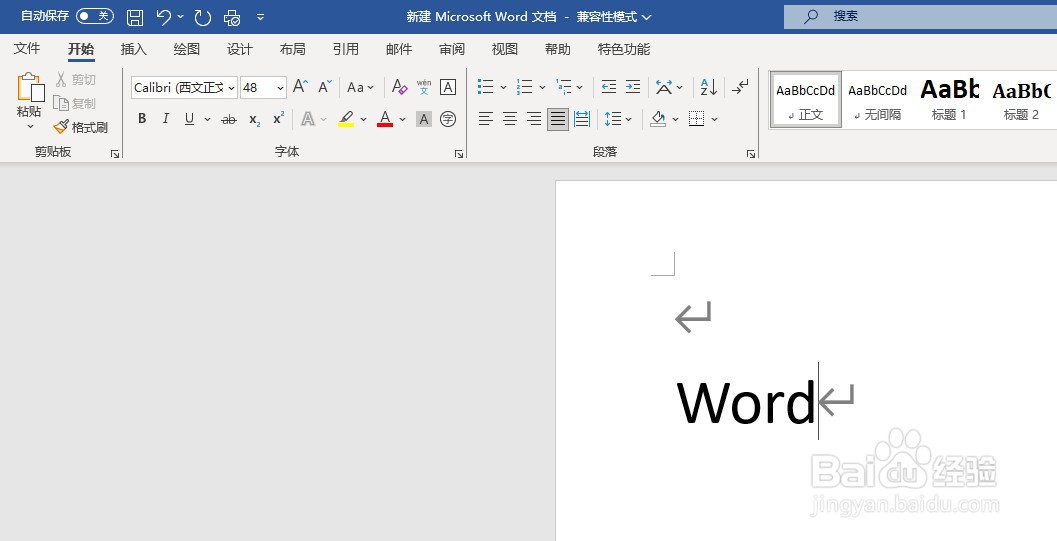The image size is (1057, 541).
Task: Switch to the 插入 tab
Action: coord(133,49)
